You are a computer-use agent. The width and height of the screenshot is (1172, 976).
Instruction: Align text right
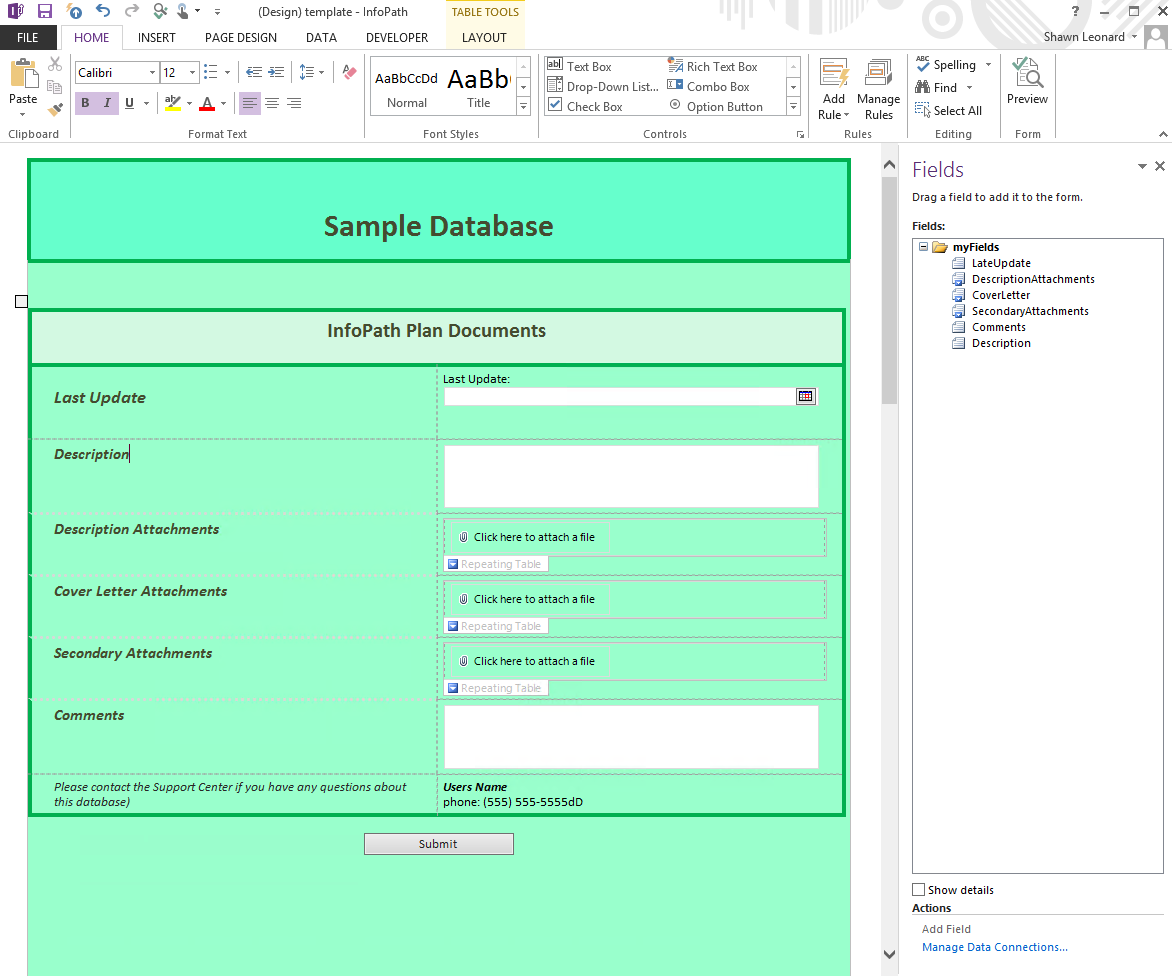[294, 103]
